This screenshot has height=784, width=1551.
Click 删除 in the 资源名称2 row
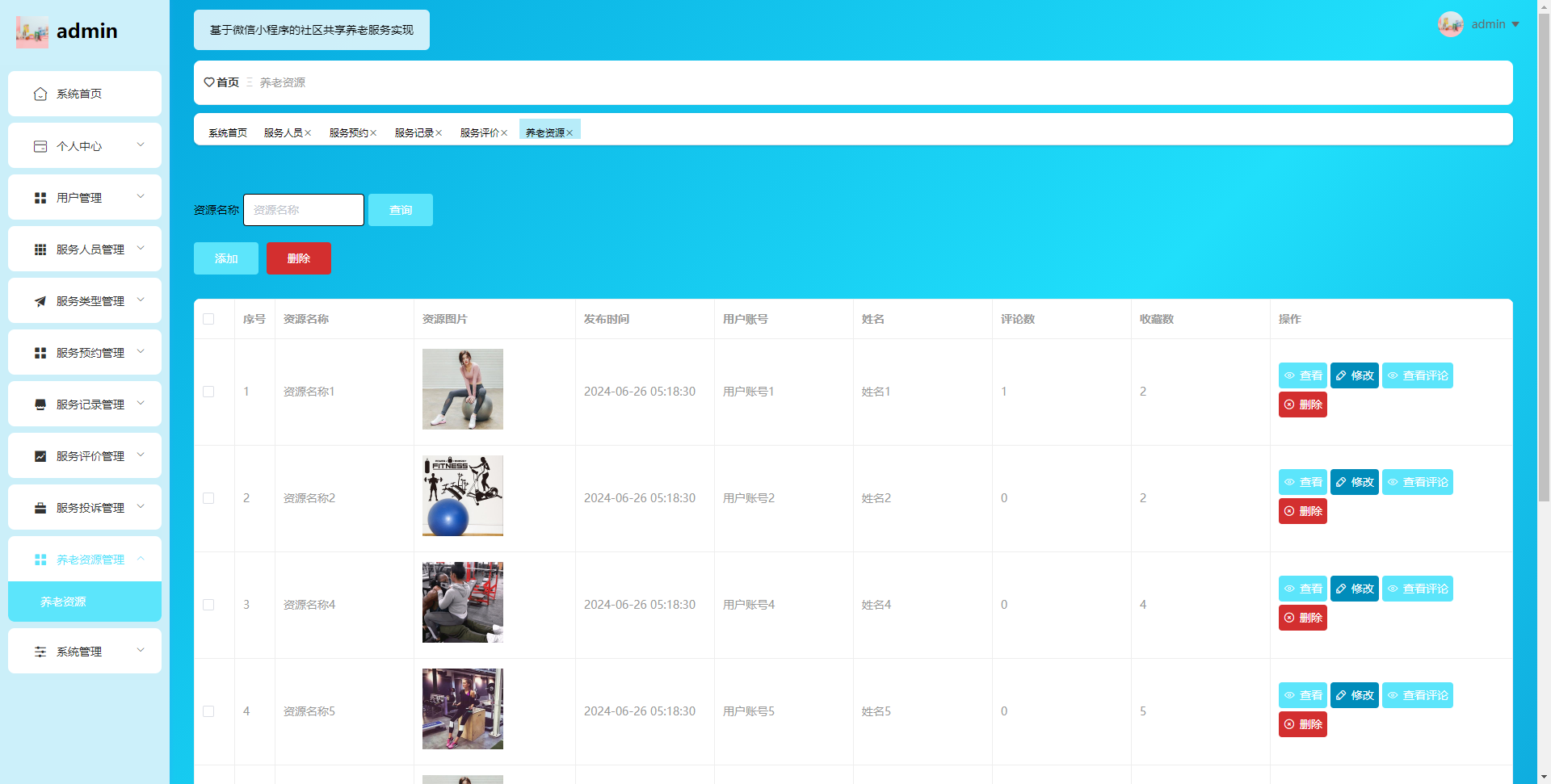pyautogui.click(x=1303, y=511)
